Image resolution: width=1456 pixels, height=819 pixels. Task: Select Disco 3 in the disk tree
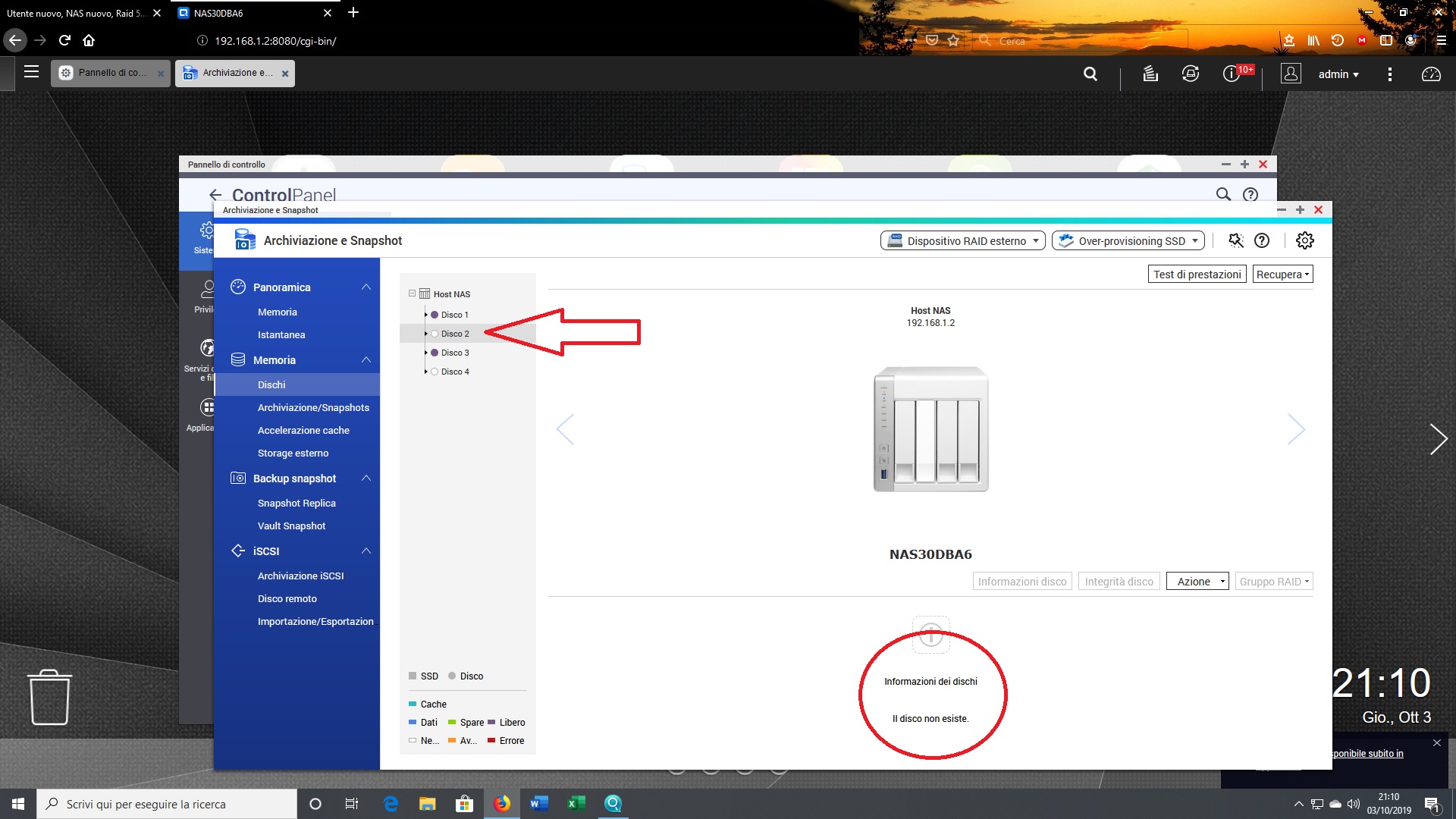pos(455,353)
